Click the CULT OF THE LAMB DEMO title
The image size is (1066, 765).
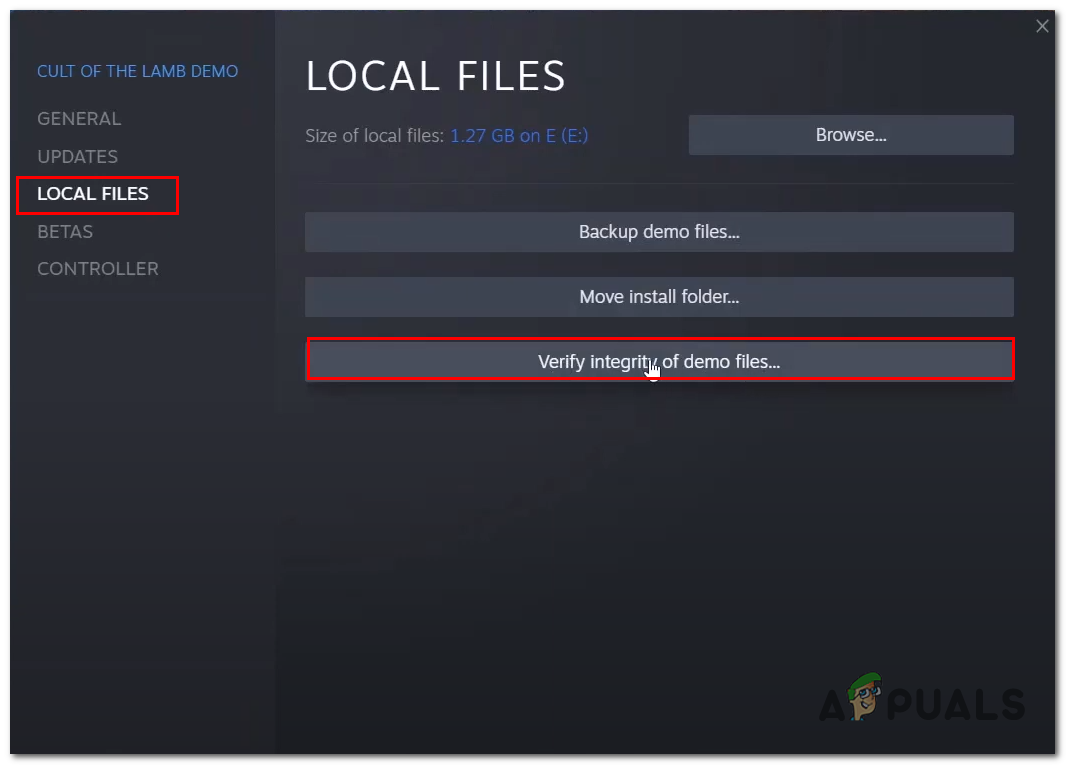pos(137,71)
